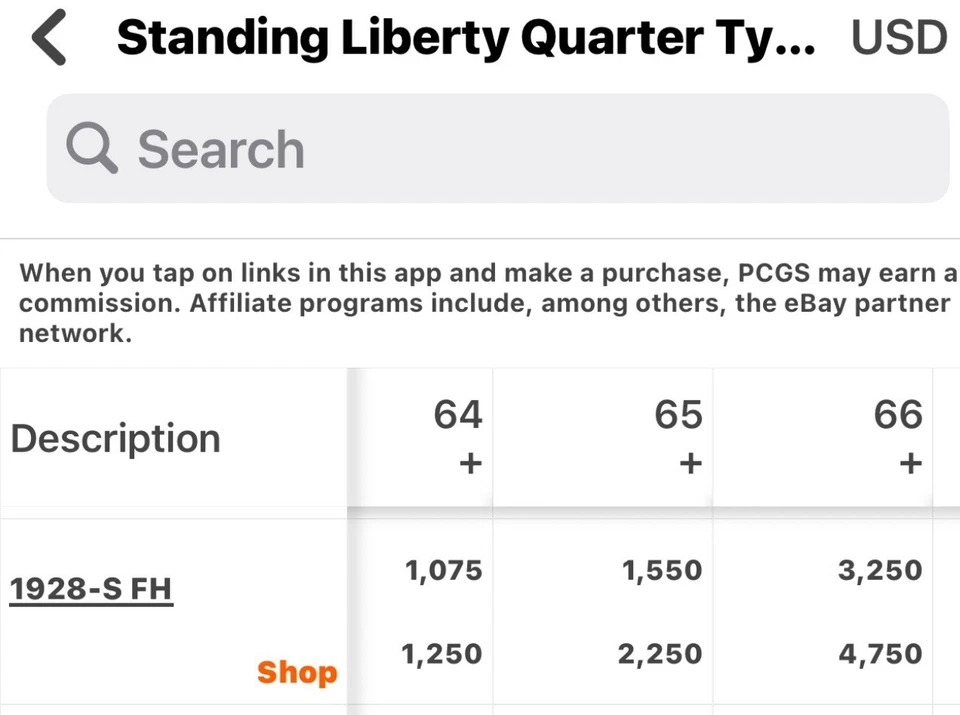This screenshot has height=715, width=960.
Task: Tap the Standing Liberty Quarter page title
Action: pos(465,39)
